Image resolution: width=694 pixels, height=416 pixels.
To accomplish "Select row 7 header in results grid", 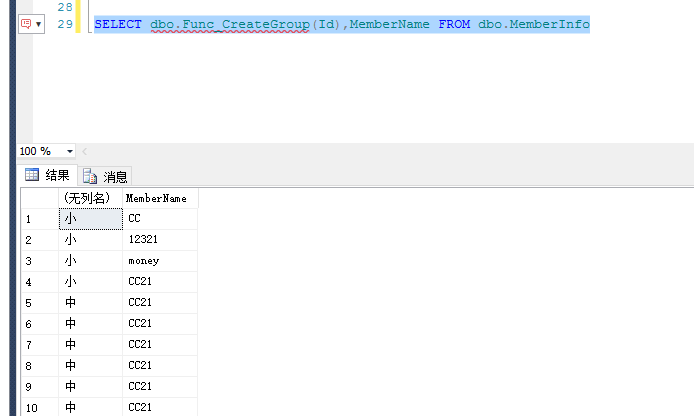I will tap(40, 345).
